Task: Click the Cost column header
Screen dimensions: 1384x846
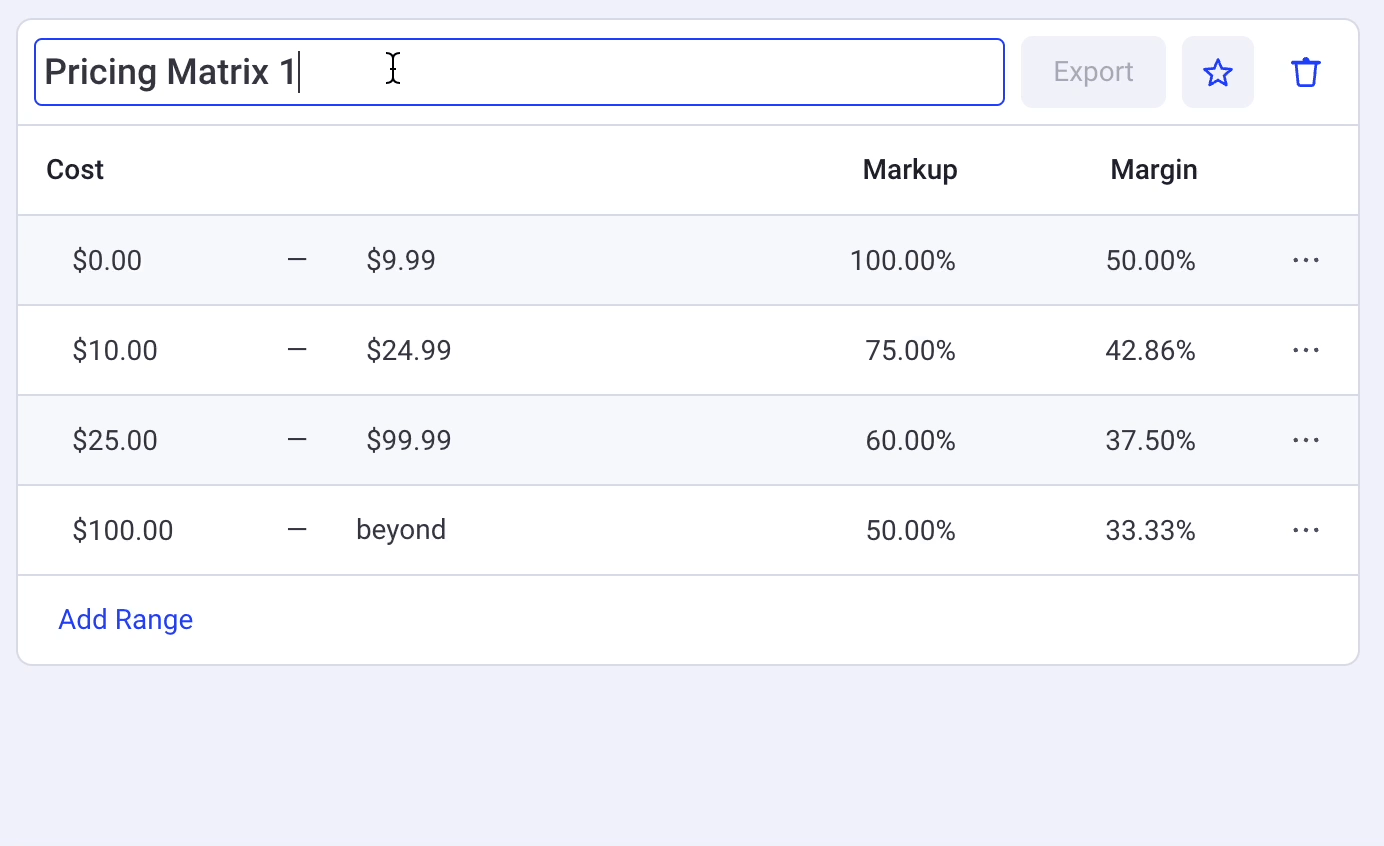Action: point(74,169)
